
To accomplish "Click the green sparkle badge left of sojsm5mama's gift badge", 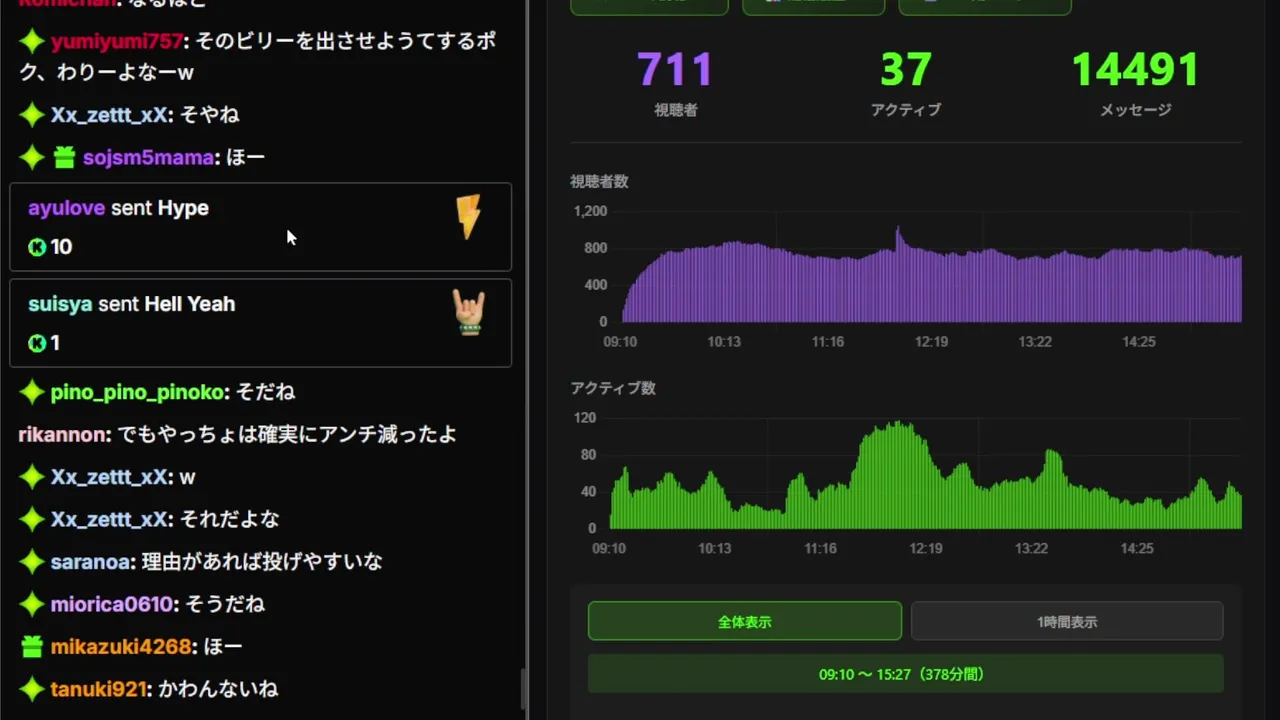I will coord(33,157).
